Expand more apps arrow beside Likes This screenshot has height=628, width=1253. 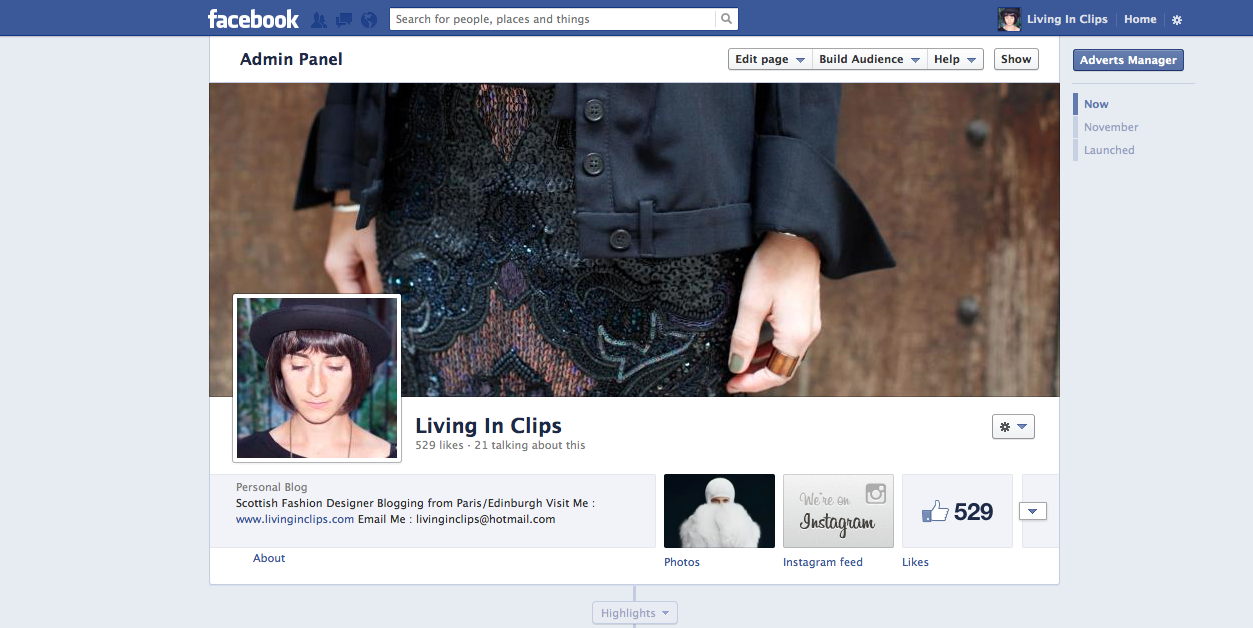1033,511
